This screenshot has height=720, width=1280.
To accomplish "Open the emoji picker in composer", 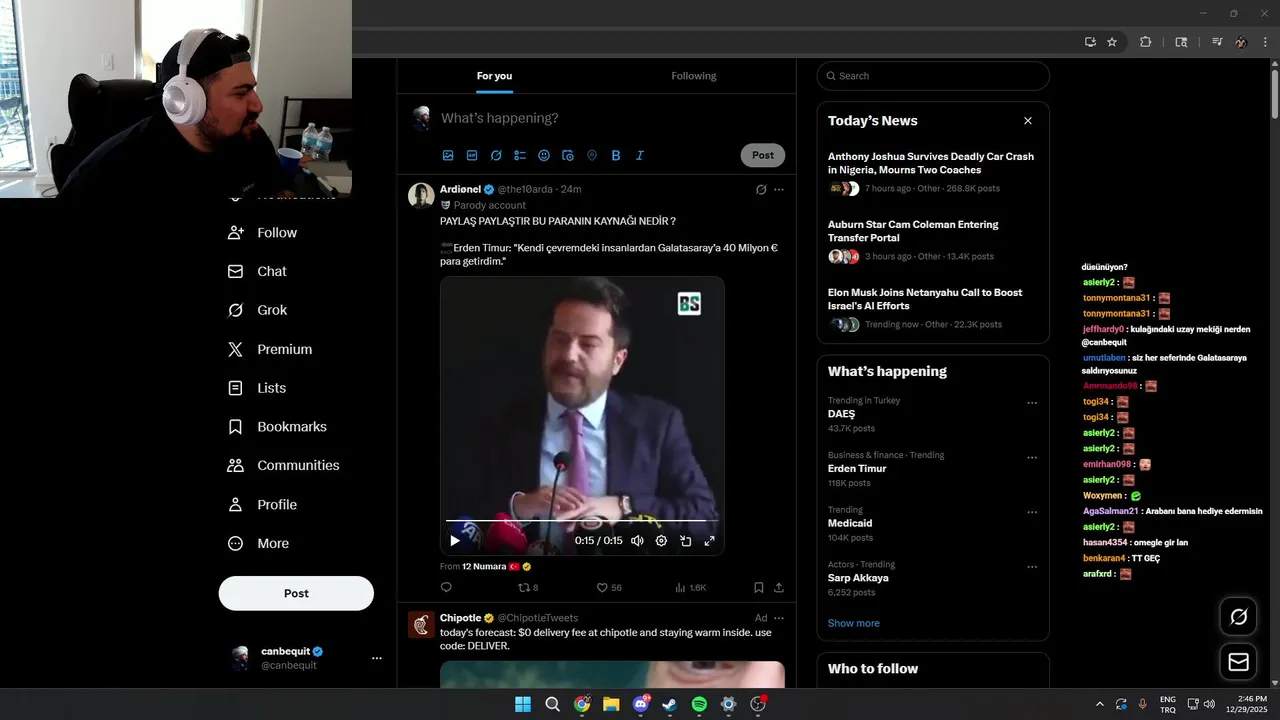I will tap(544, 155).
